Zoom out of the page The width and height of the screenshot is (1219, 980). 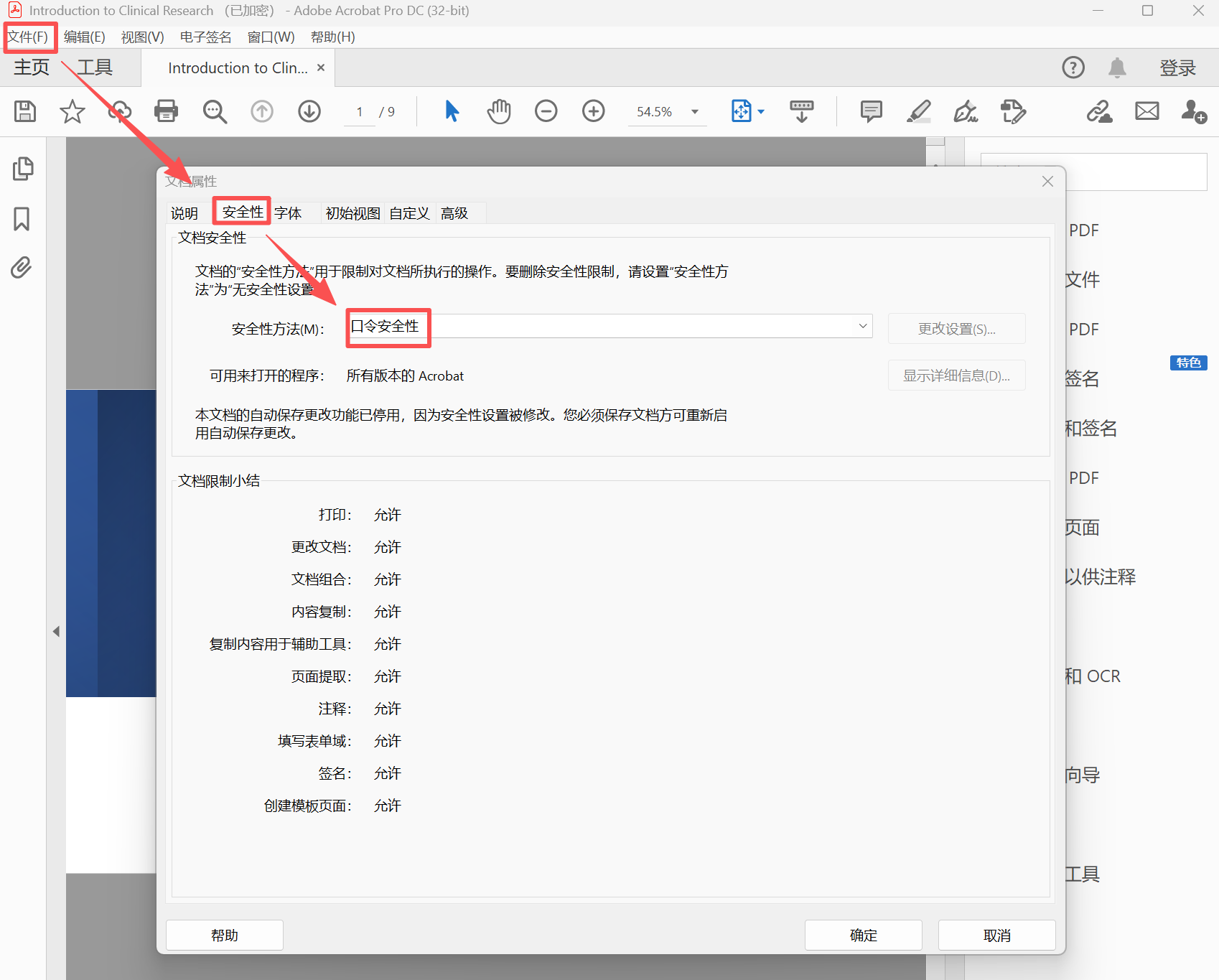[546, 111]
